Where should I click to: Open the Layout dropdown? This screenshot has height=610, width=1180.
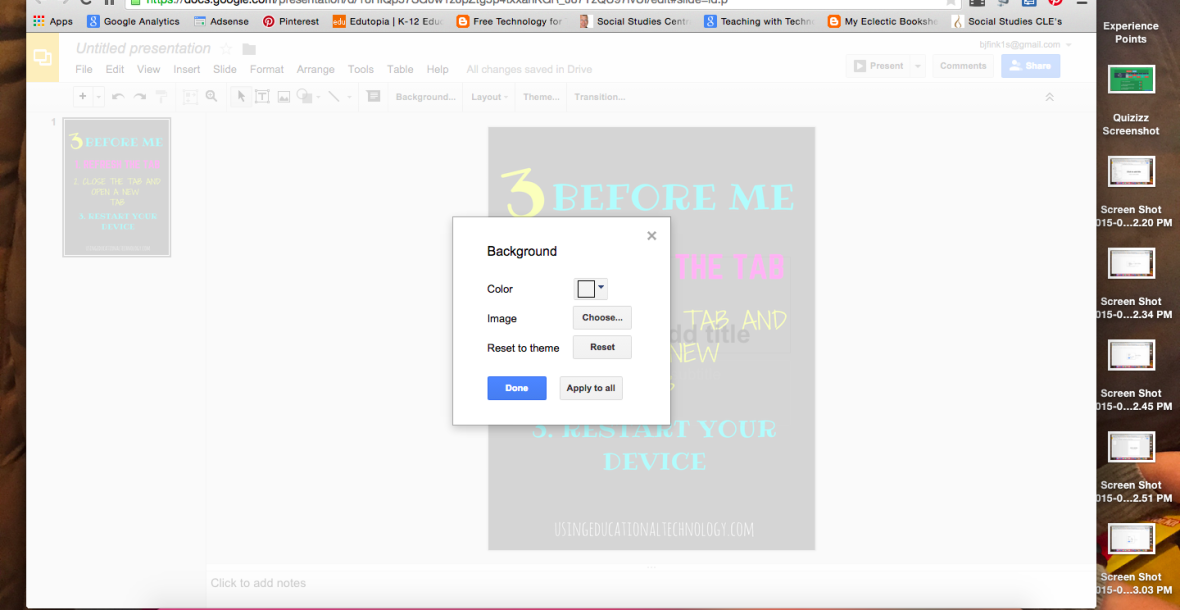(489, 96)
